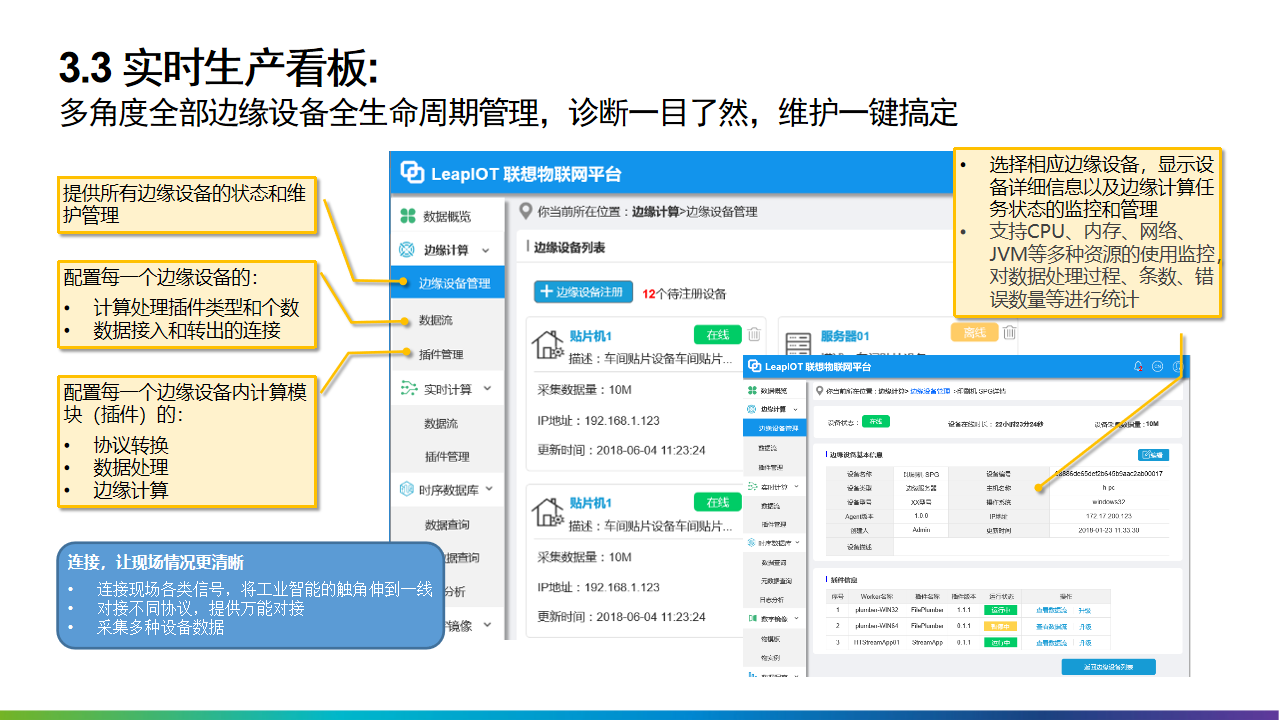This screenshot has width=1279, height=720.
Task: Click location pin icon before 你当前所在位置 in large window
Action: [x=526, y=211]
